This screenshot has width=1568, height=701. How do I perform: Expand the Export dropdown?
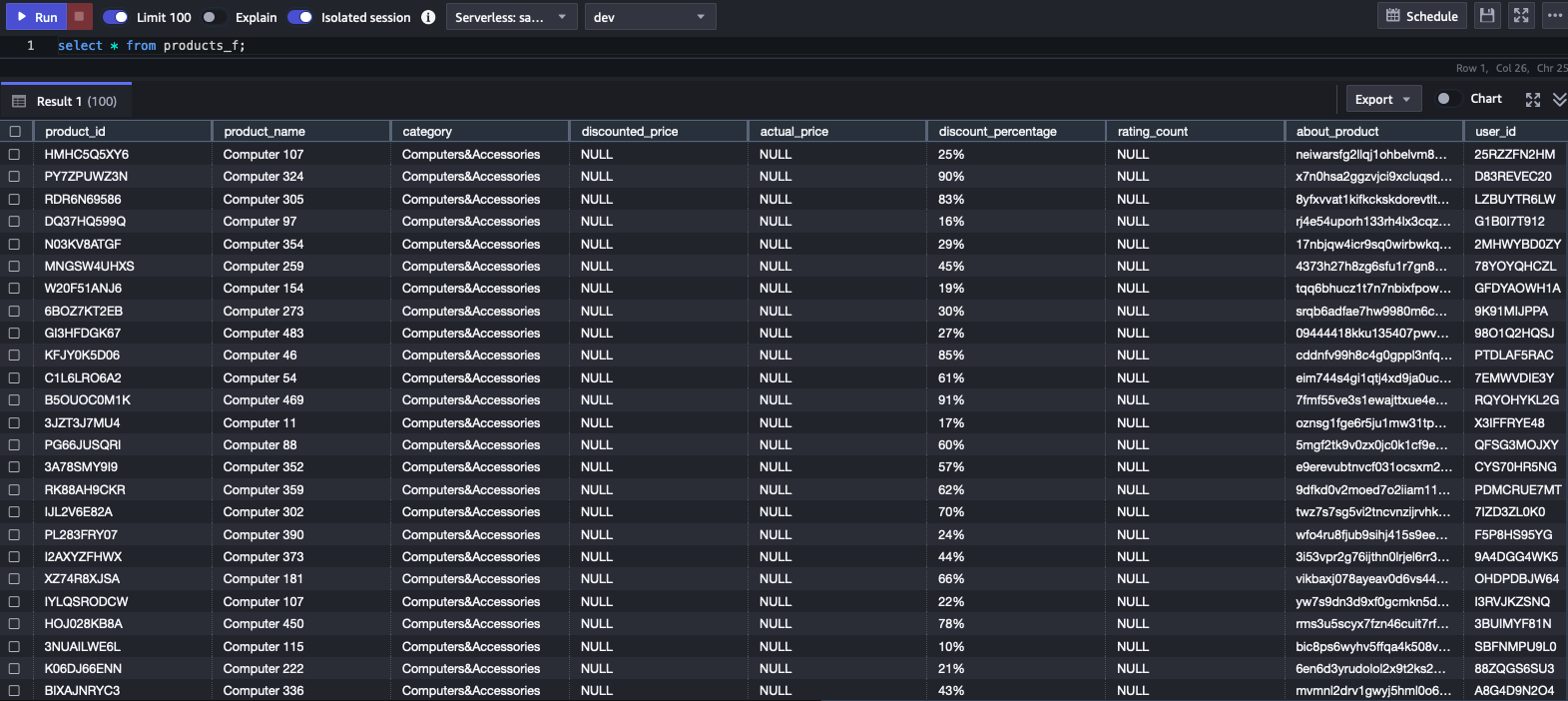[x=1382, y=99]
